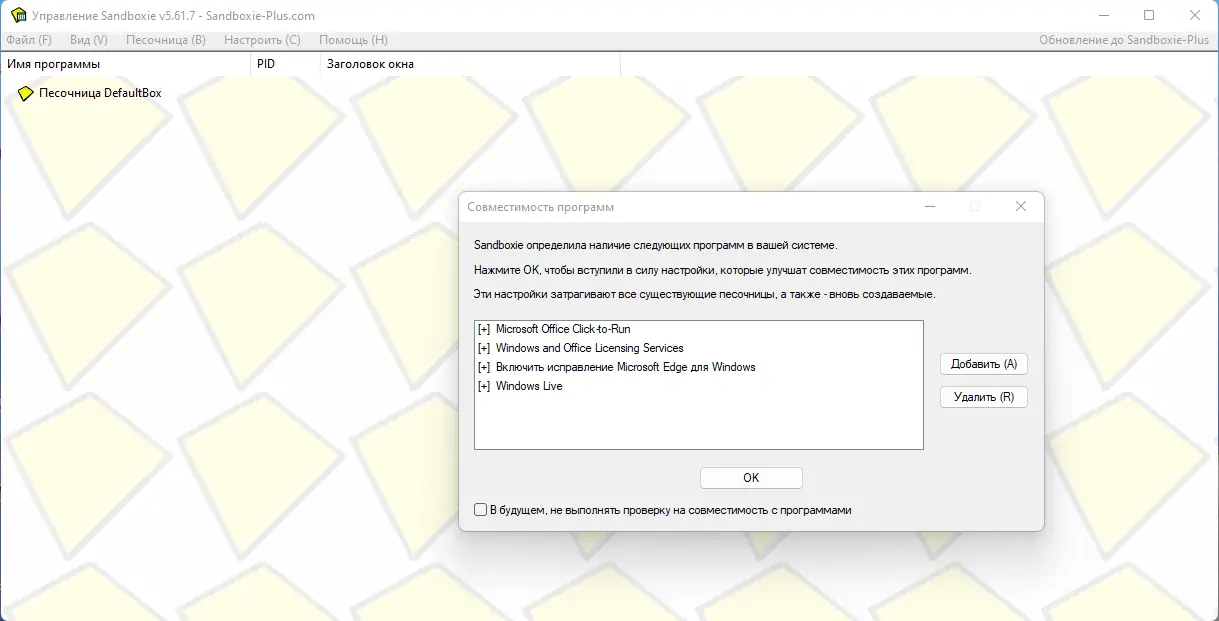
Task: Sort by Имя программы column header
Action: pos(125,64)
